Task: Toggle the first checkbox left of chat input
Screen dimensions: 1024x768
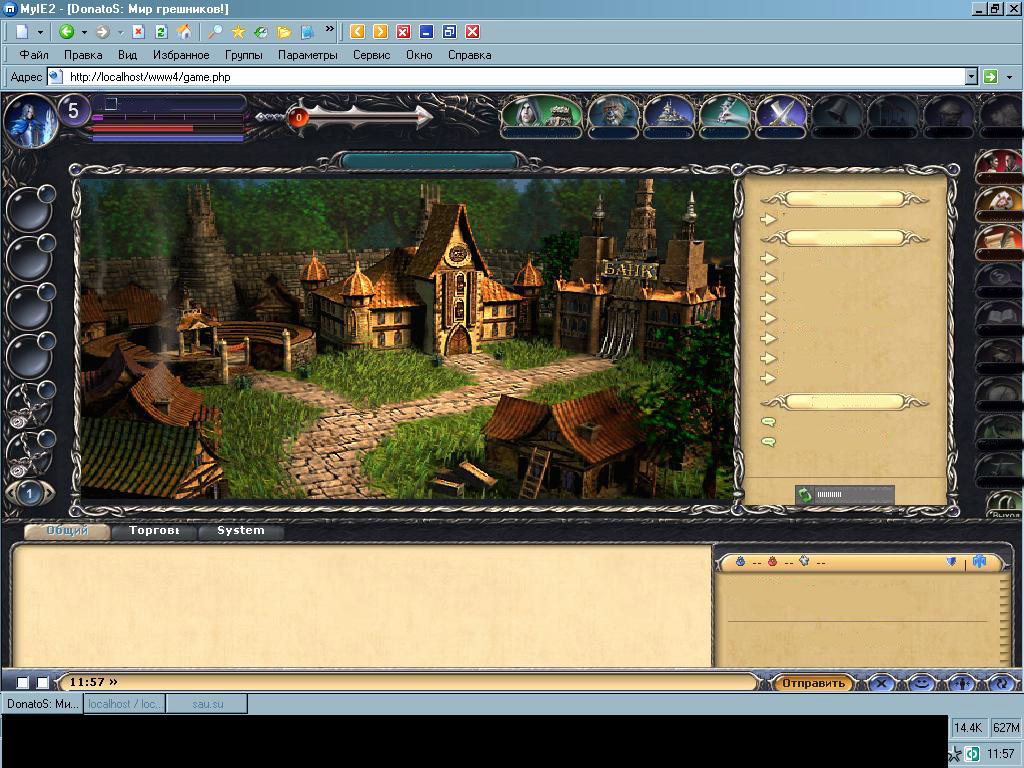Action: [23, 683]
